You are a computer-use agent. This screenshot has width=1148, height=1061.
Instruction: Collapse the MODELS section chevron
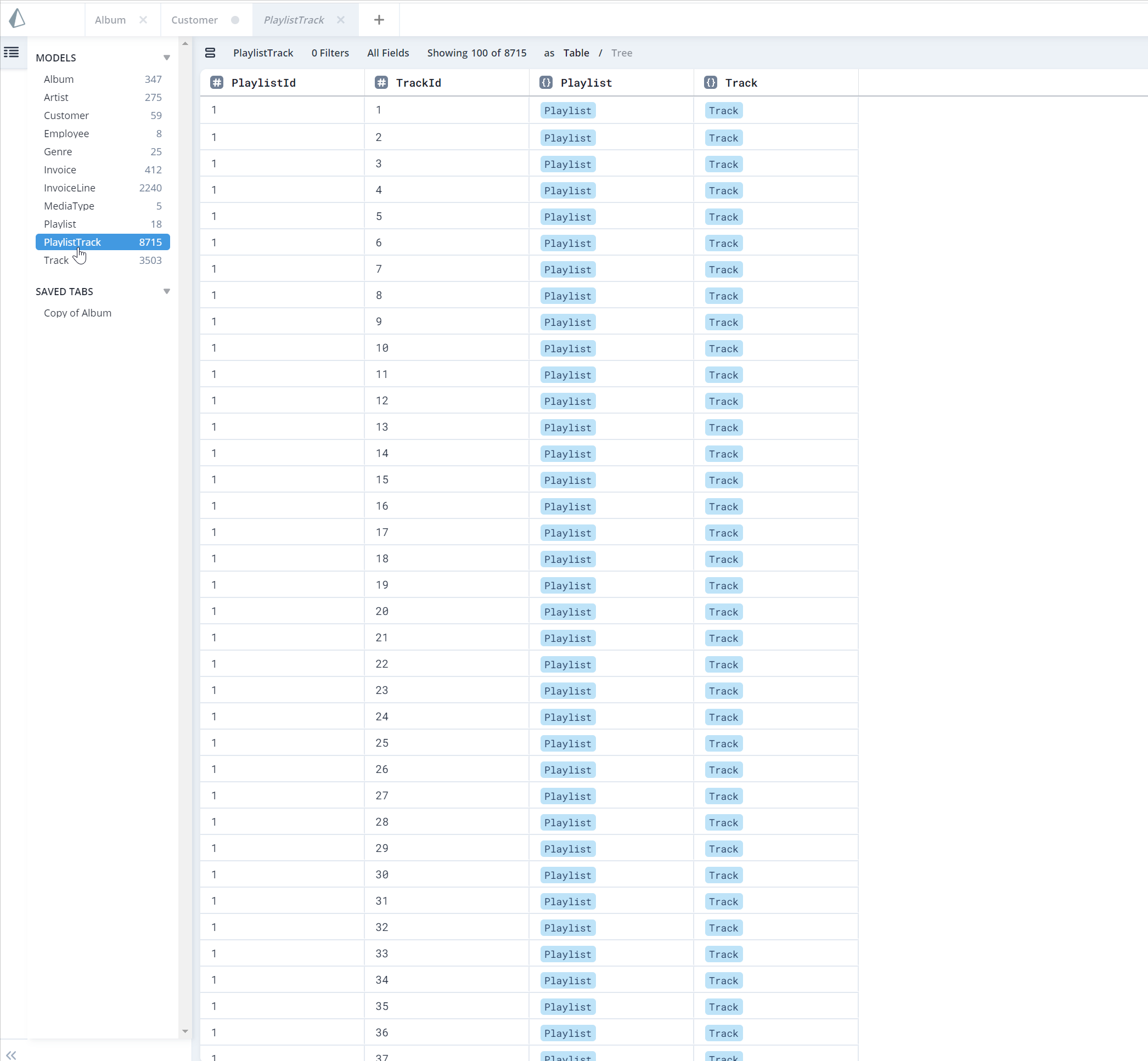[x=166, y=58]
